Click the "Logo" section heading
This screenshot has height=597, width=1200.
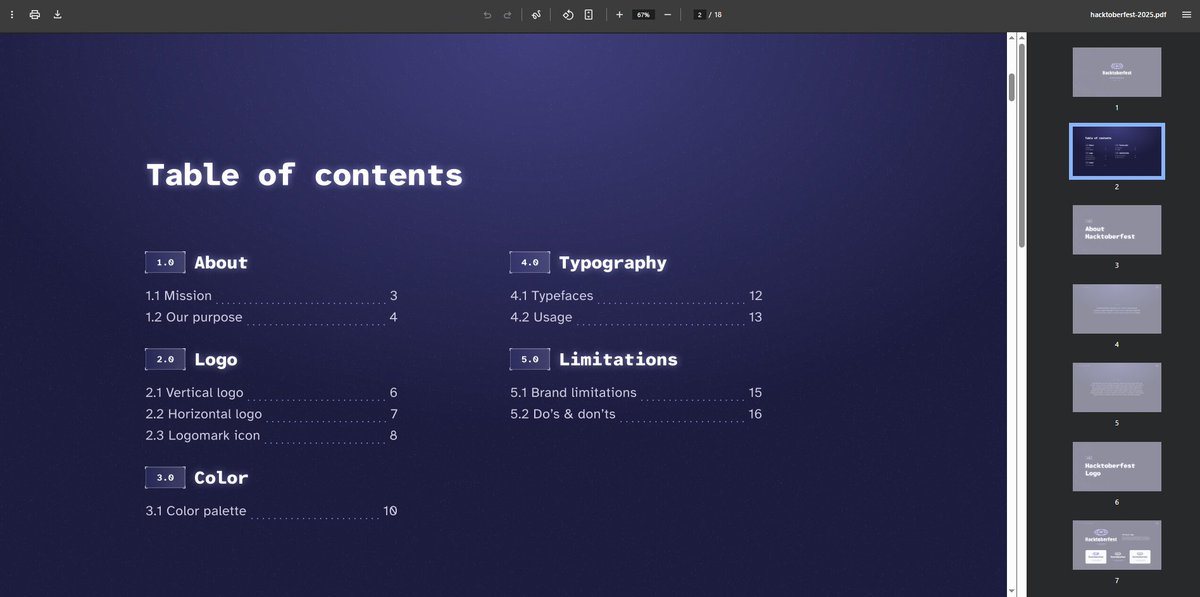[216, 360]
